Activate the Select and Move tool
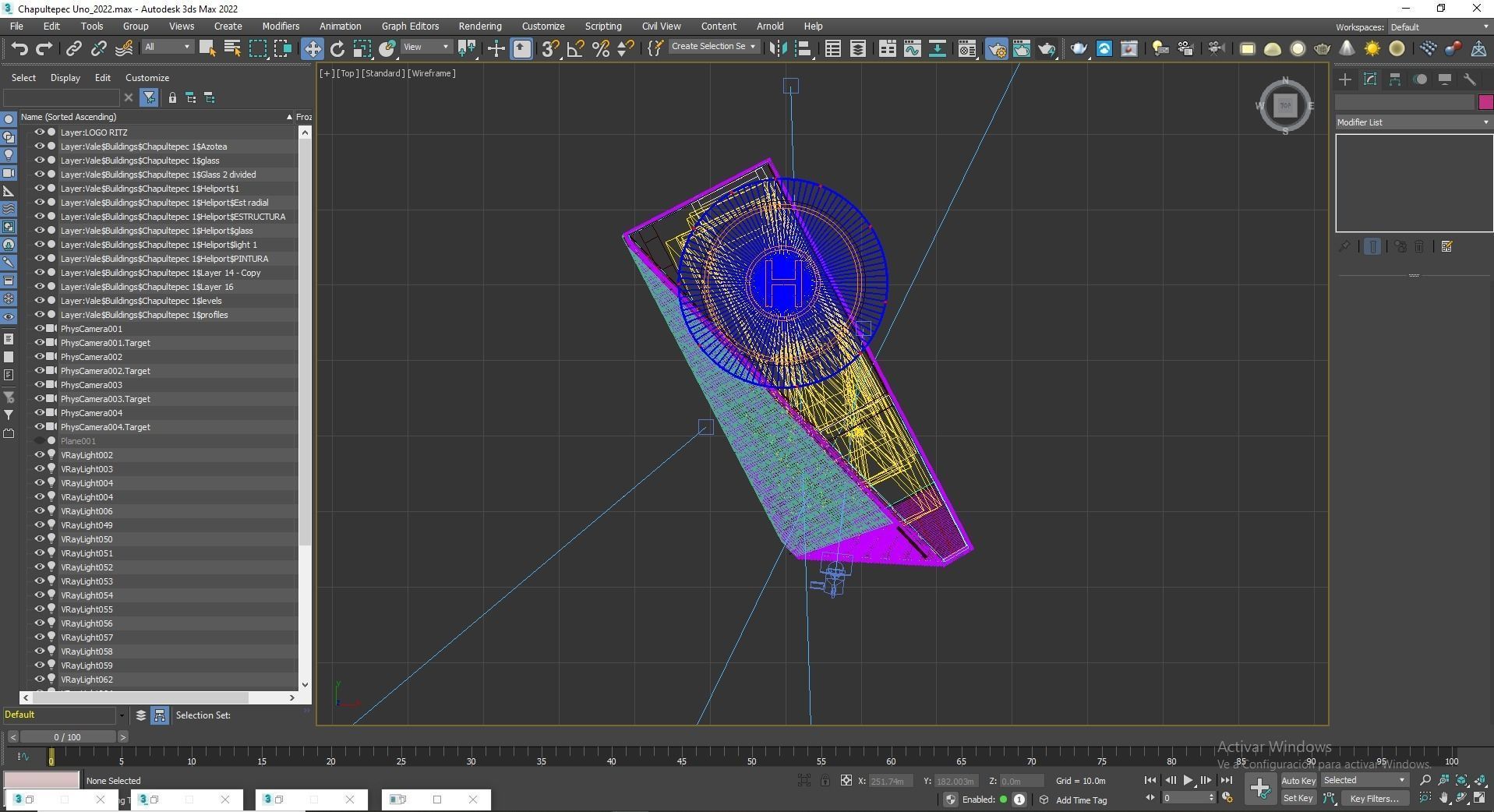This screenshot has width=1494, height=812. (x=312, y=48)
